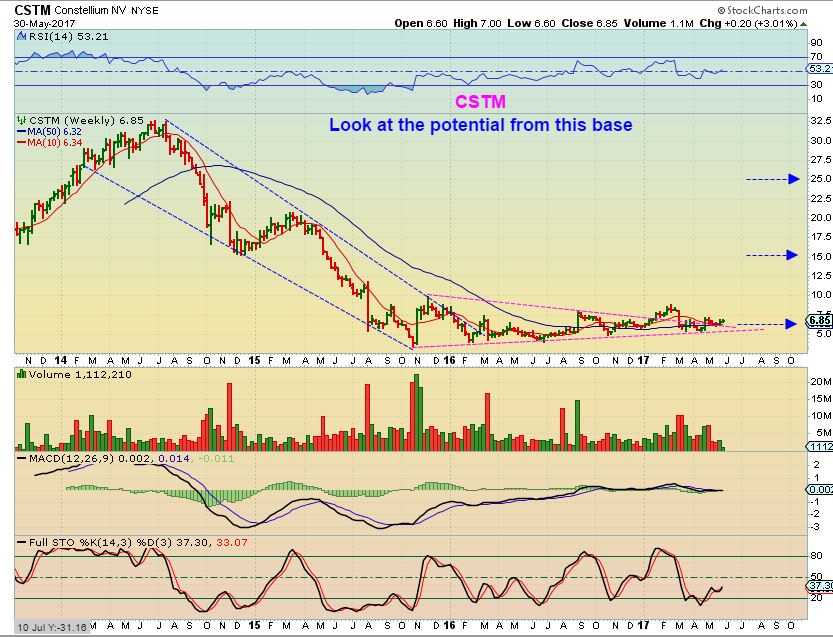Click the blue arrow pointing at 25.0
The height and width of the screenshot is (637, 833).
(773, 179)
